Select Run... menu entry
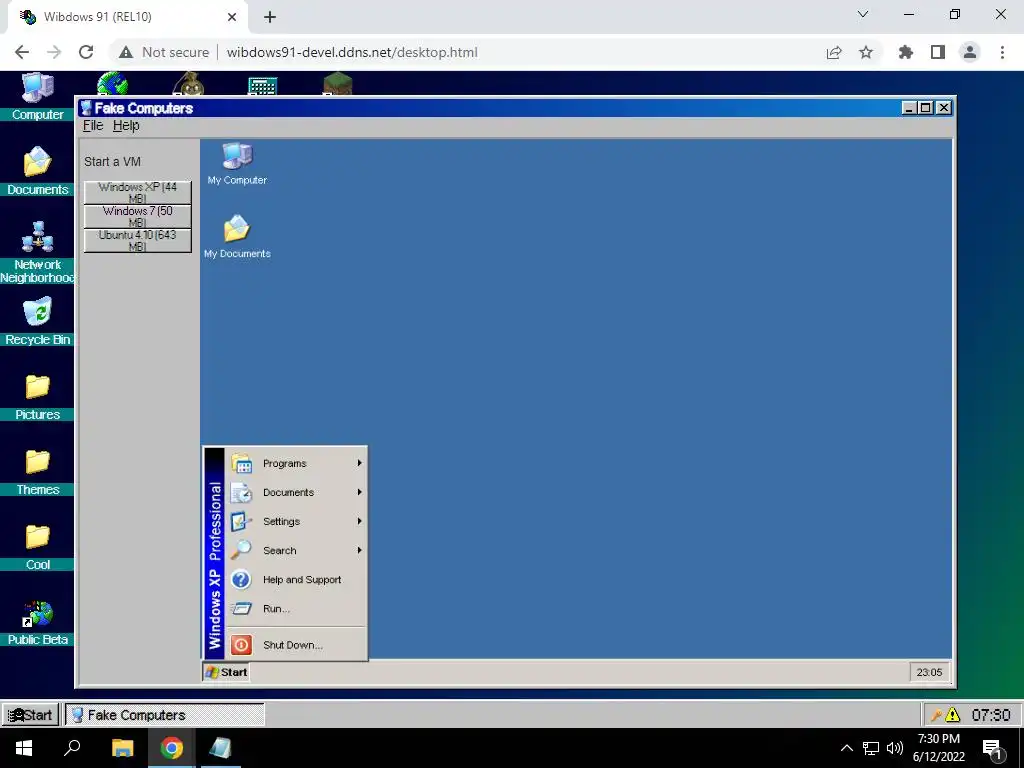This screenshot has width=1024, height=768. [x=296, y=609]
